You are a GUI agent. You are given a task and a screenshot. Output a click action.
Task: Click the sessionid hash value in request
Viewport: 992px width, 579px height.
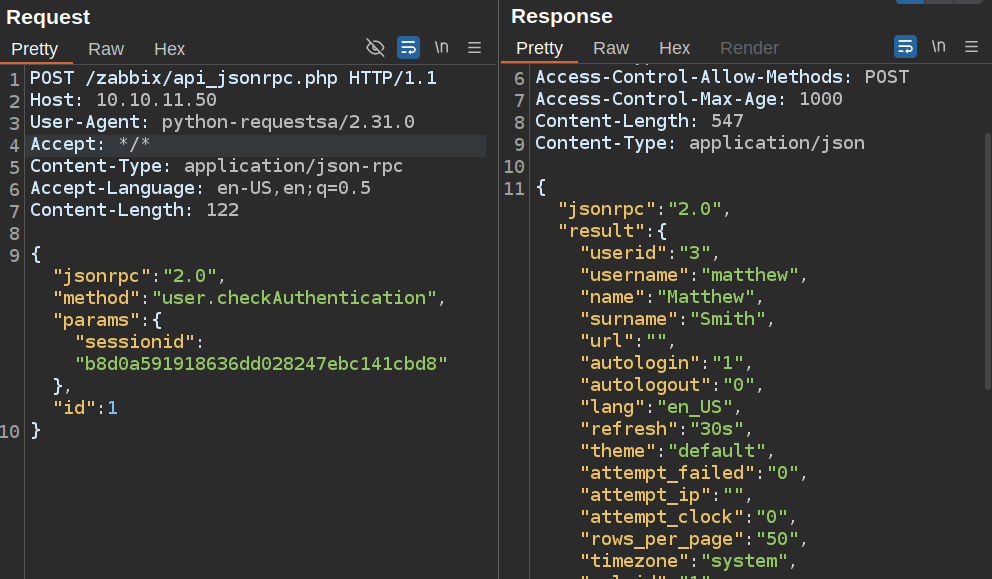tap(261, 363)
